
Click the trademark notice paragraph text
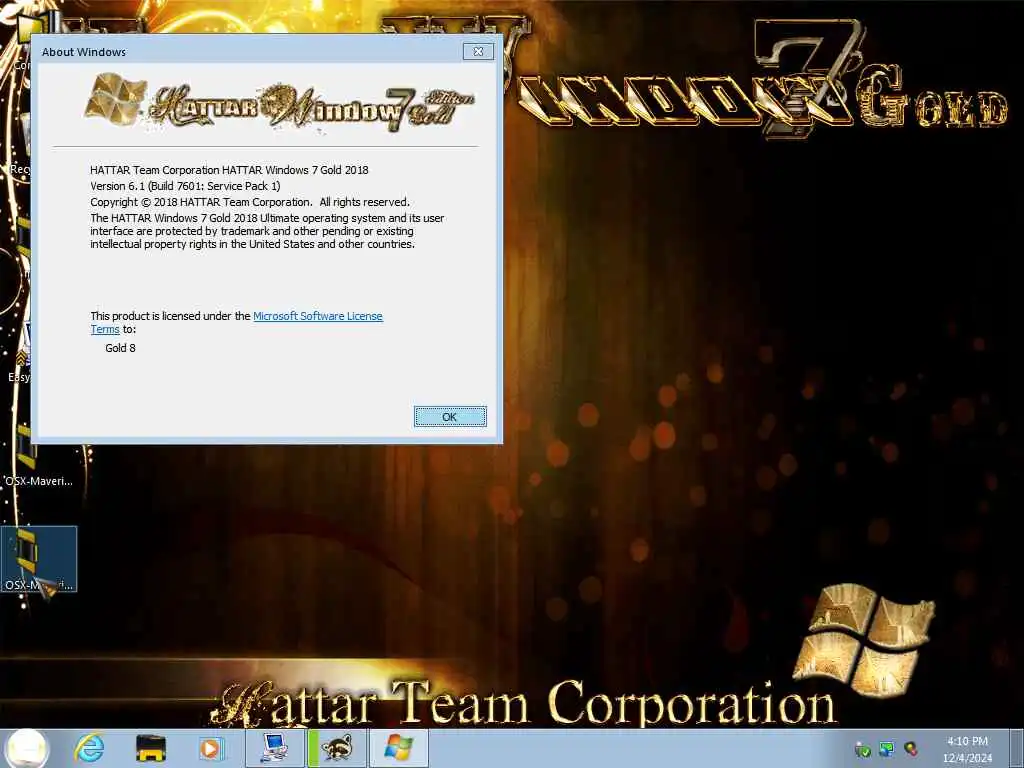point(267,231)
